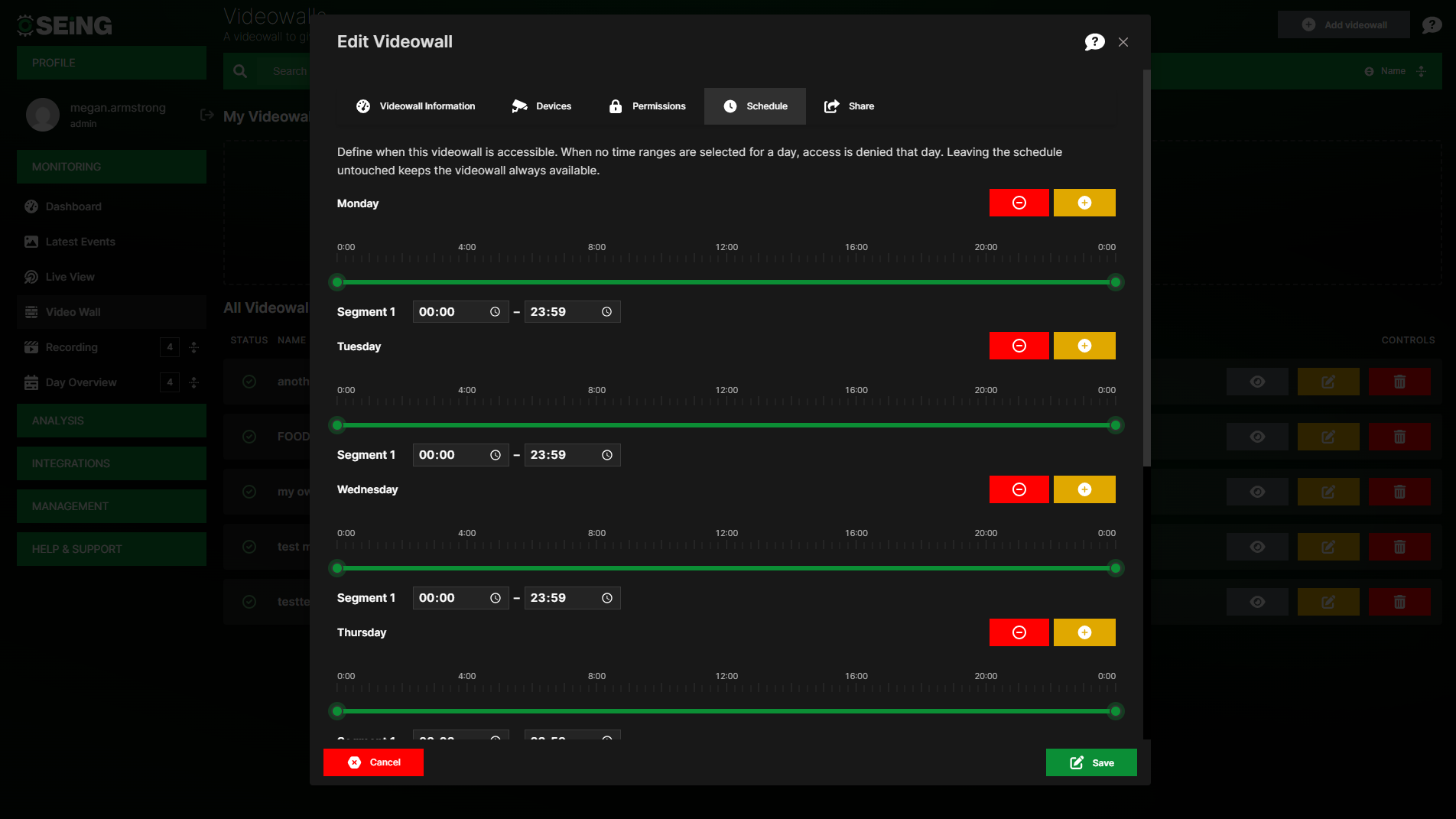The height and width of the screenshot is (819, 1456).
Task: Open time picker for Tuesday end time
Action: click(x=606, y=455)
